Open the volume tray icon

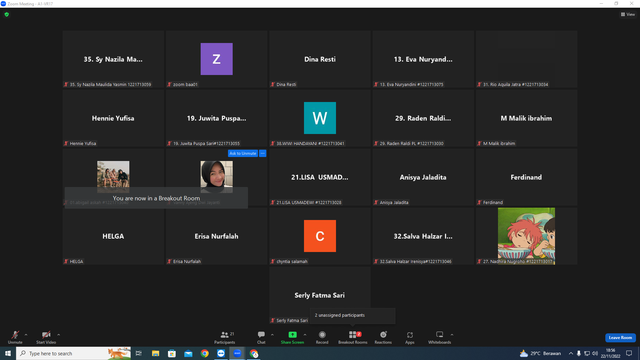[595, 353]
